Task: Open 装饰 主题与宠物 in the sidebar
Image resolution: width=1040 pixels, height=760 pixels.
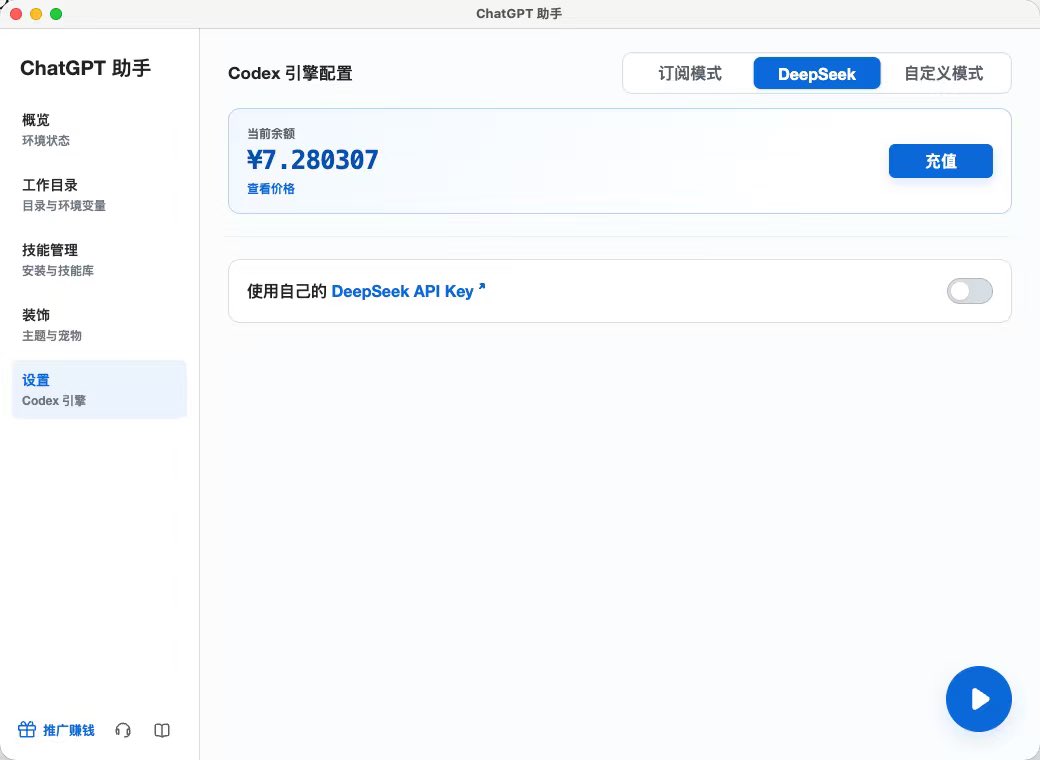Action: pos(99,324)
